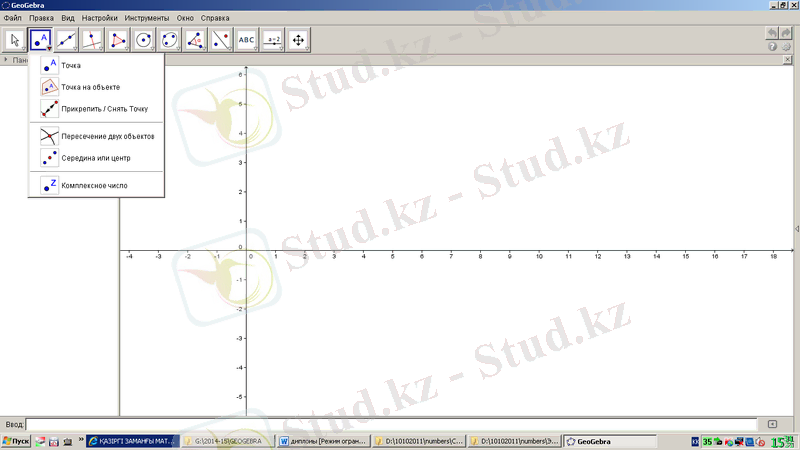
Task: Select the Line through two points tool
Action: point(66,40)
